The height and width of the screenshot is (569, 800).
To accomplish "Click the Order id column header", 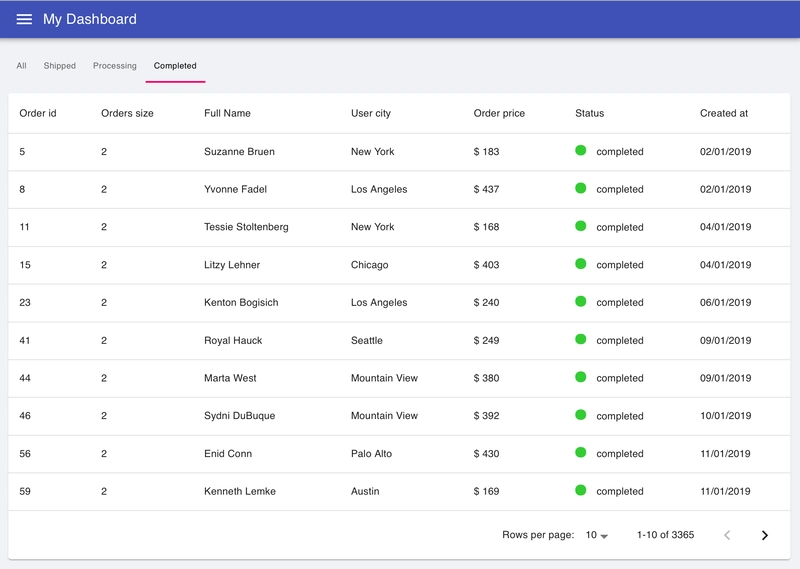I will coord(38,113).
